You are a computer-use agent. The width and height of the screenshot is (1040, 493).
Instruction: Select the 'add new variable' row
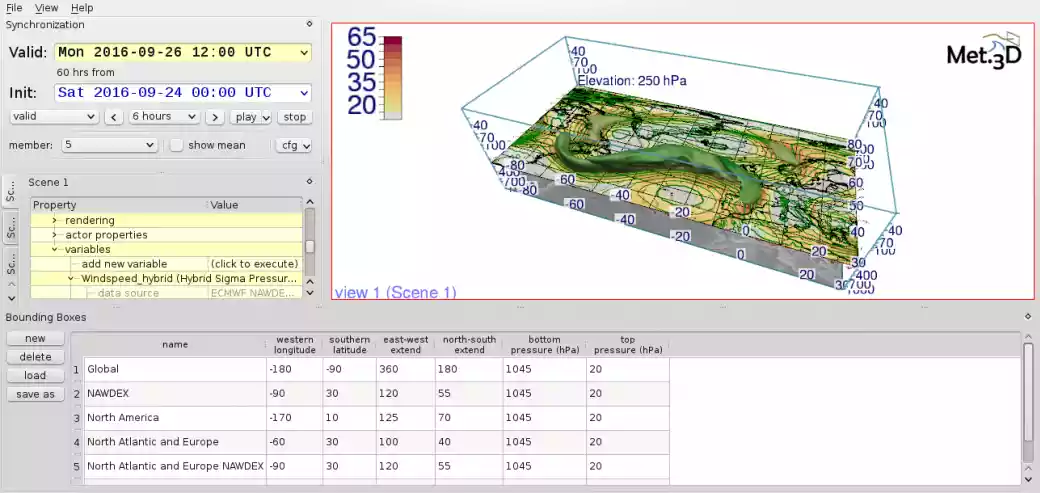(166, 264)
